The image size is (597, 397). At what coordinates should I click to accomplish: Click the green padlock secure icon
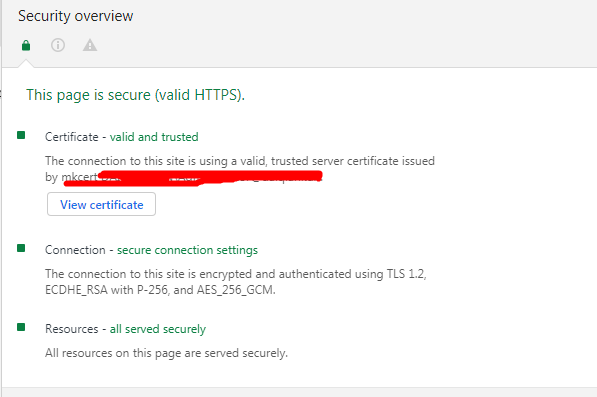26,45
